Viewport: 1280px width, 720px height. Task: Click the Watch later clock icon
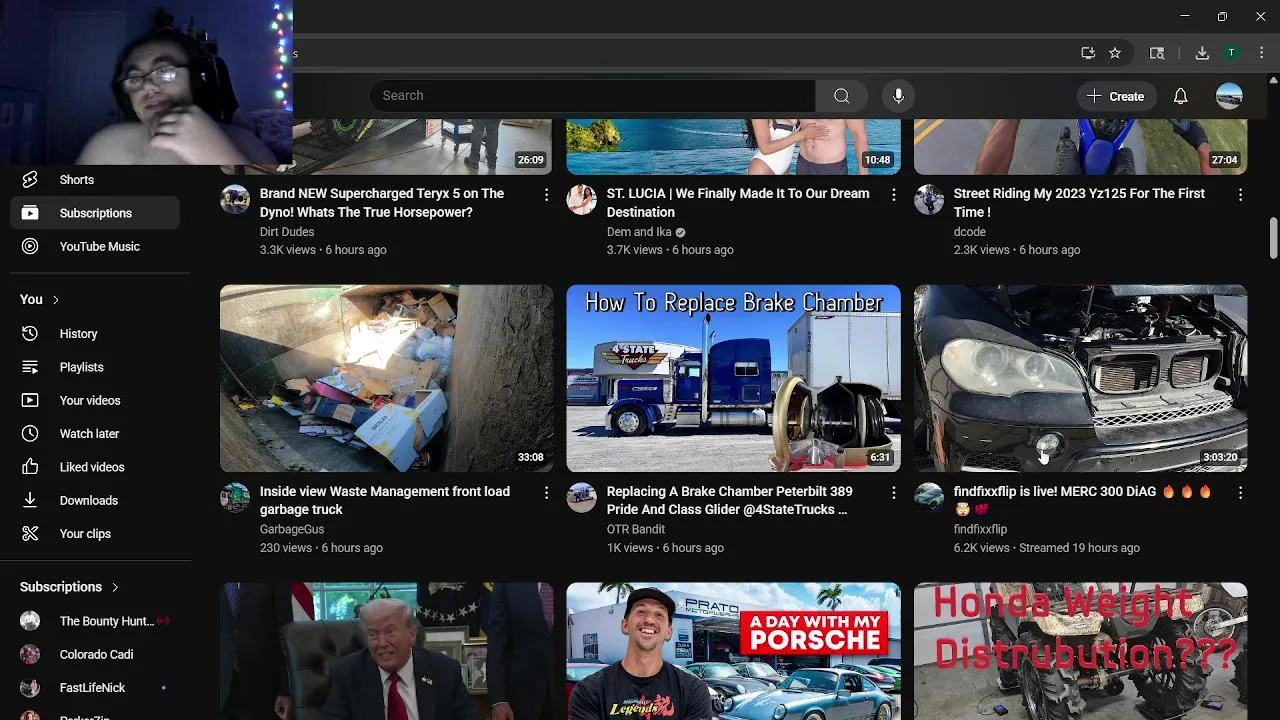click(30, 434)
